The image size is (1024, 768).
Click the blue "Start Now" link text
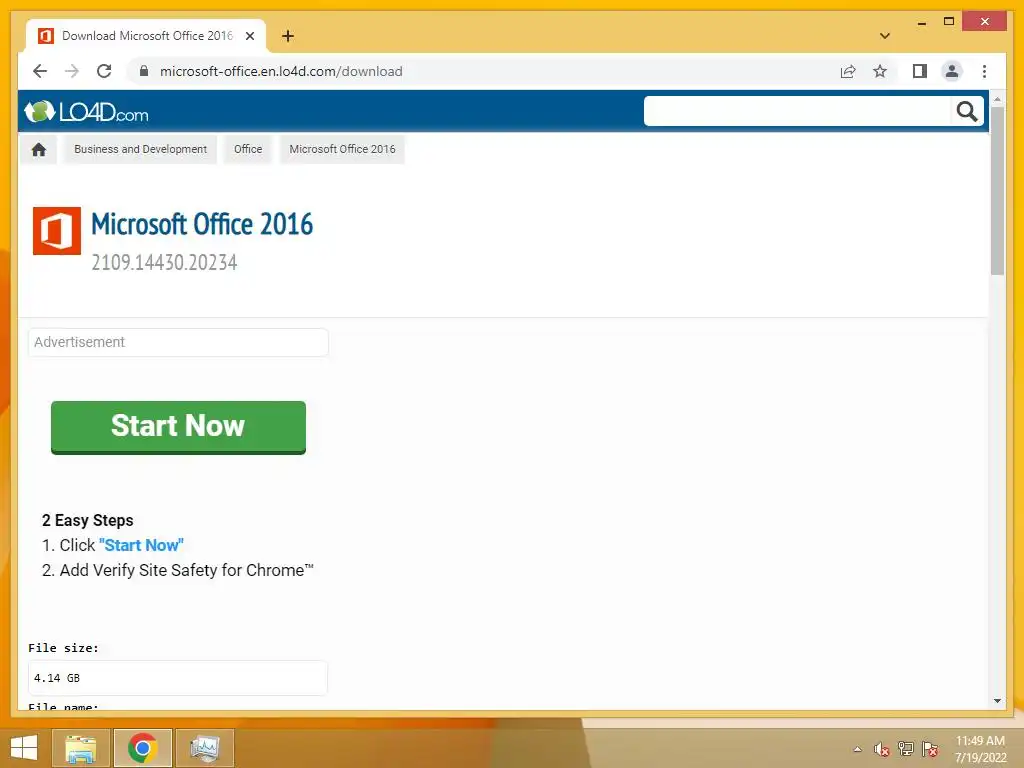point(141,545)
